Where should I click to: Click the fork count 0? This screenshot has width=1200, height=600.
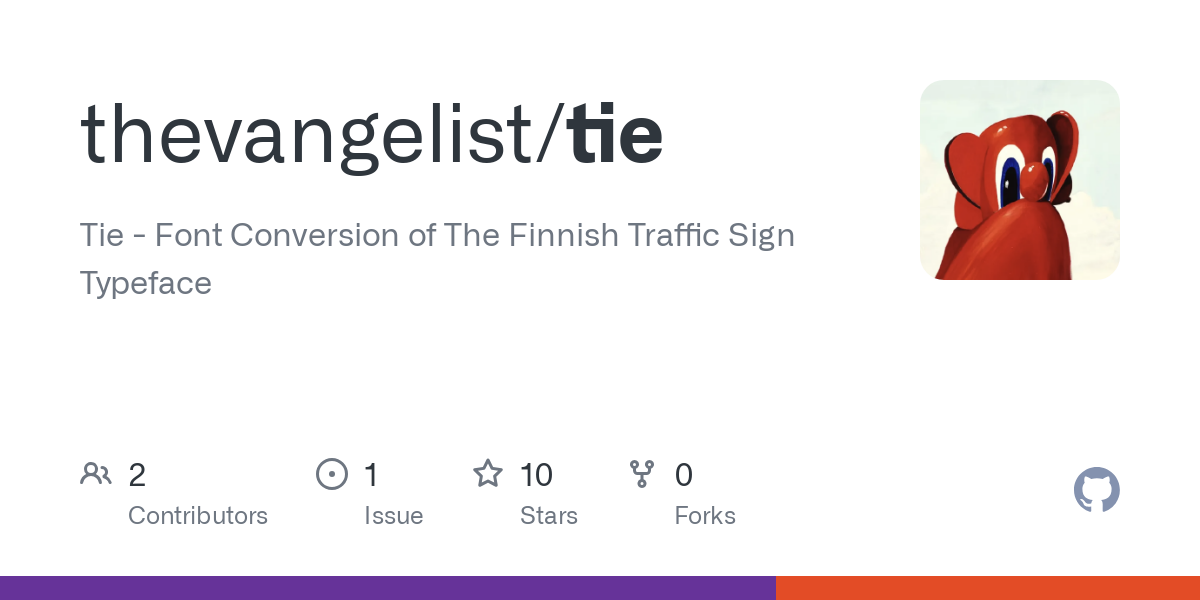pos(684,474)
